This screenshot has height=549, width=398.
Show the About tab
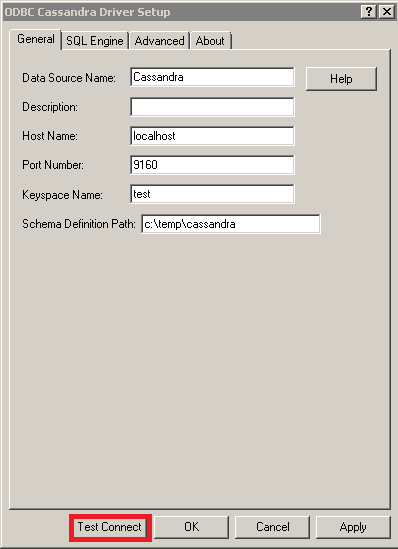tap(210, 41)
